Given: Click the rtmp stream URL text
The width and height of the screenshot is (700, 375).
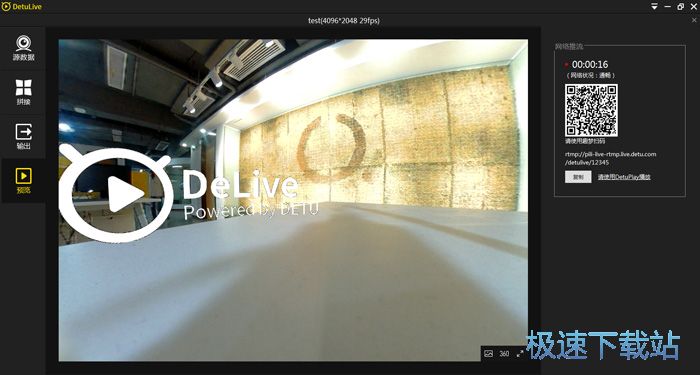Looking at the screenshot, I should coord(611,158).
